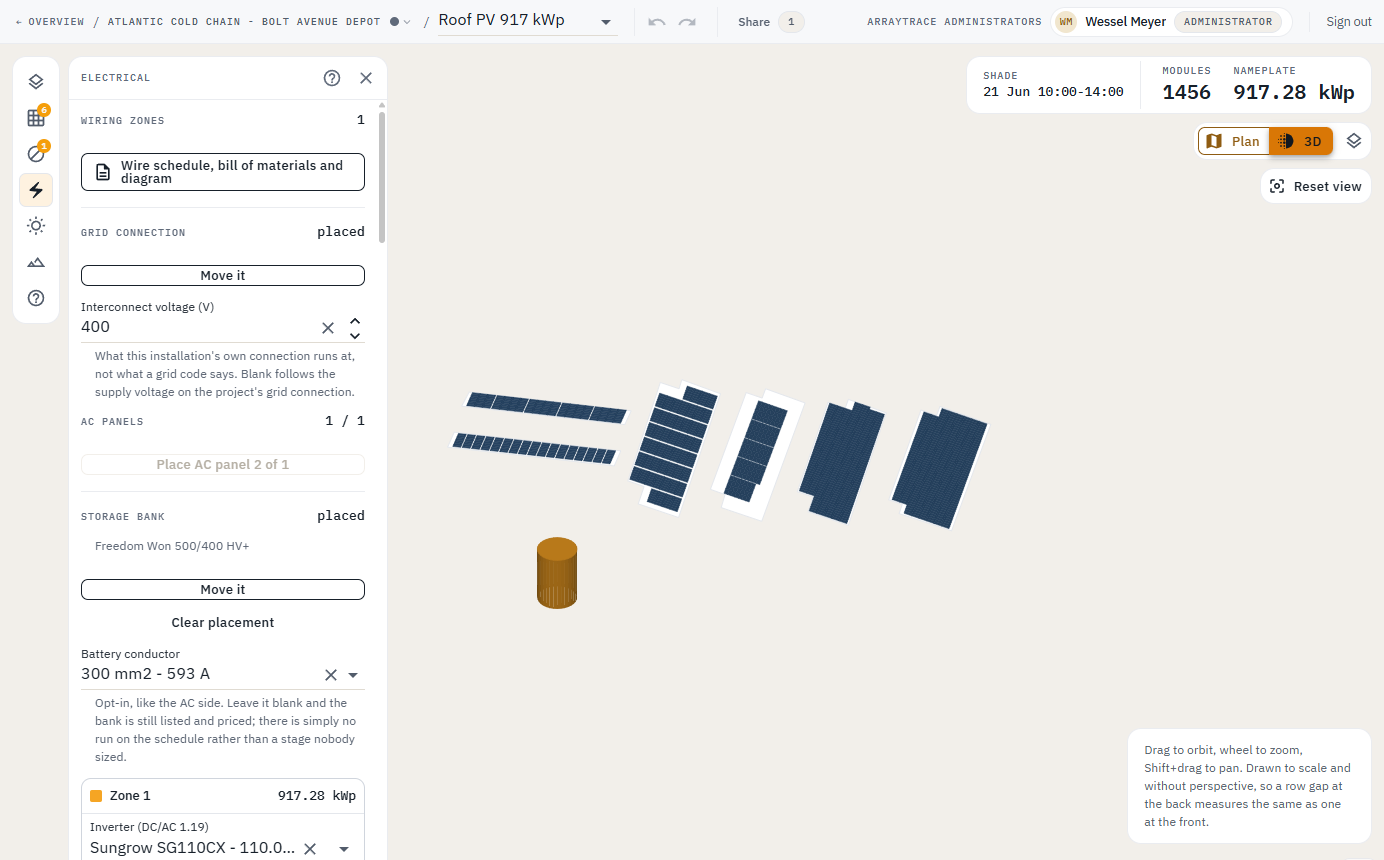1384x860 pixels.
Task: Clear the Interconnect voltage value
Action: click(x=328, y=327)
